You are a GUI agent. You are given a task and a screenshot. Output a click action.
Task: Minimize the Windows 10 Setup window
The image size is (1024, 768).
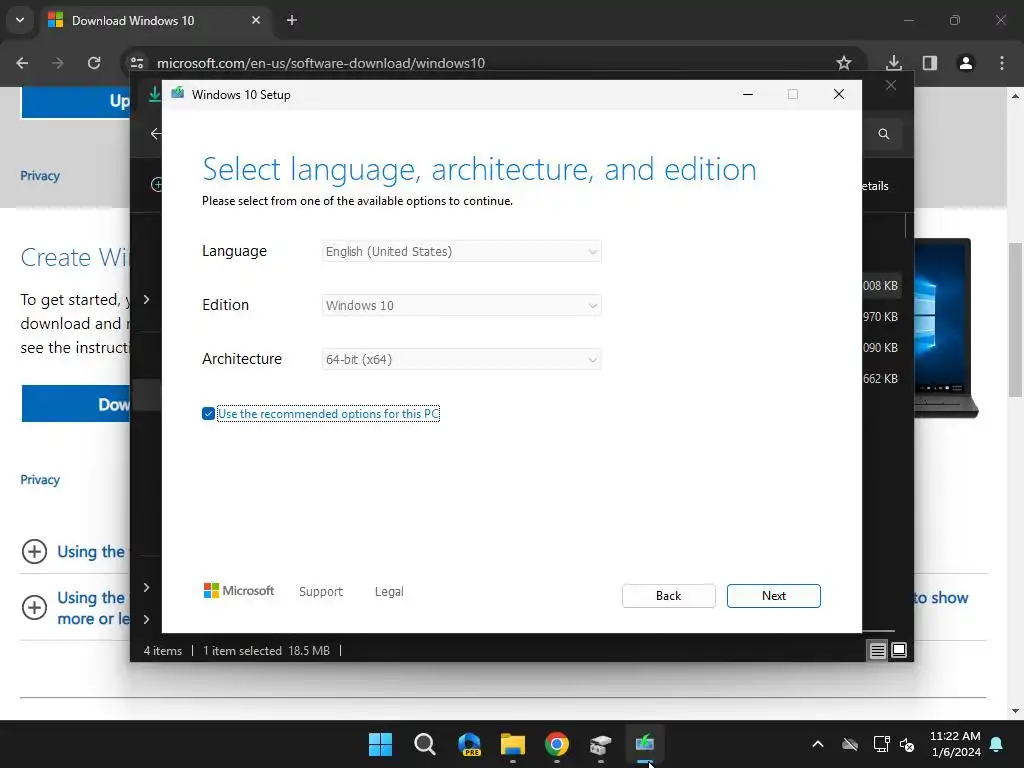tap(748, 95)
